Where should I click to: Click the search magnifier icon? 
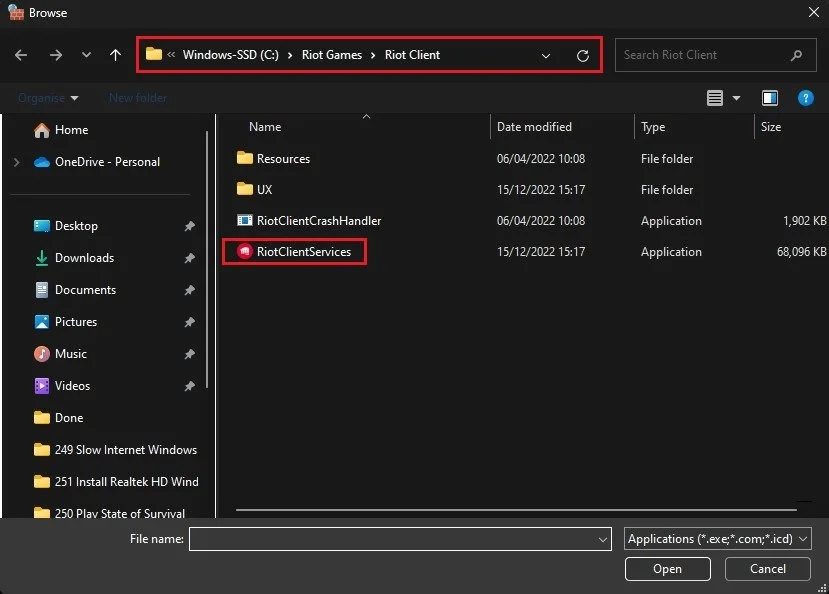click(x=796, y=55)
